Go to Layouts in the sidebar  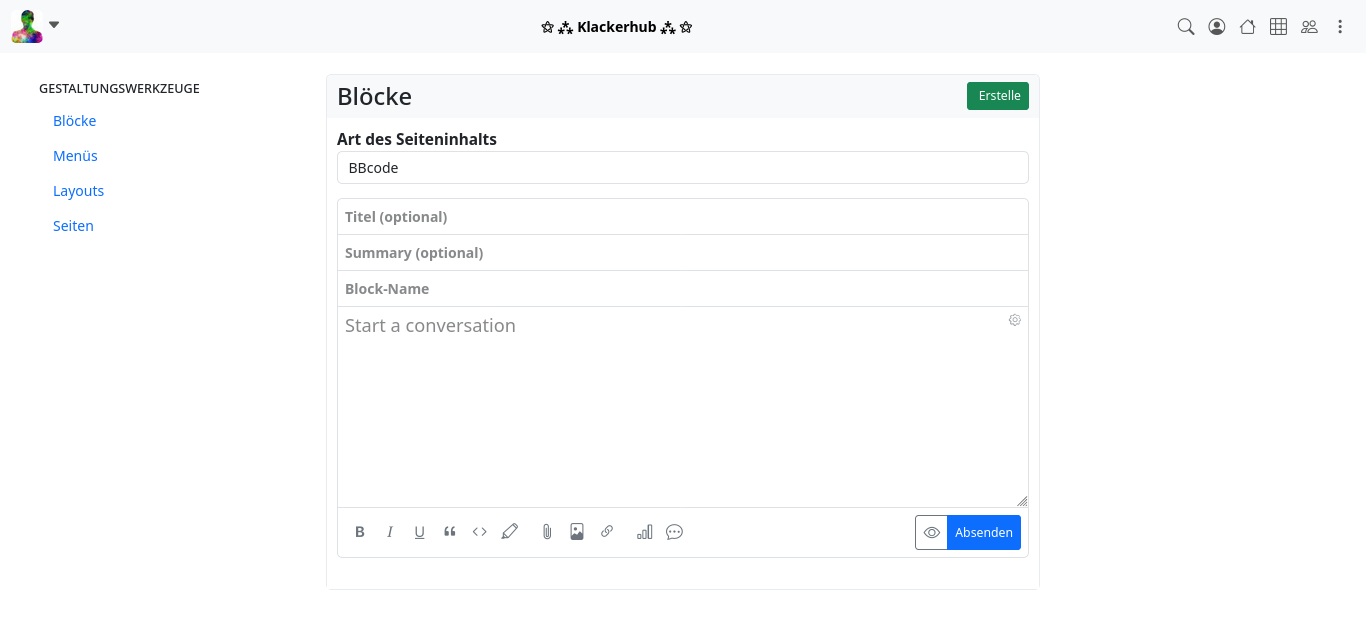(x=78, y=191)
